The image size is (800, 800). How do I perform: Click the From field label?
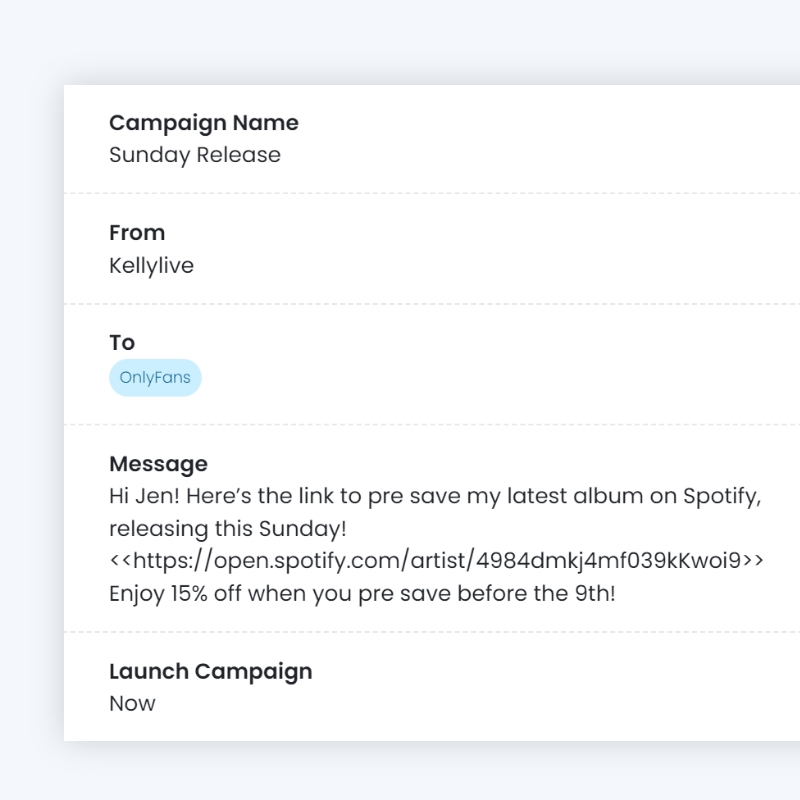[136, 232]
